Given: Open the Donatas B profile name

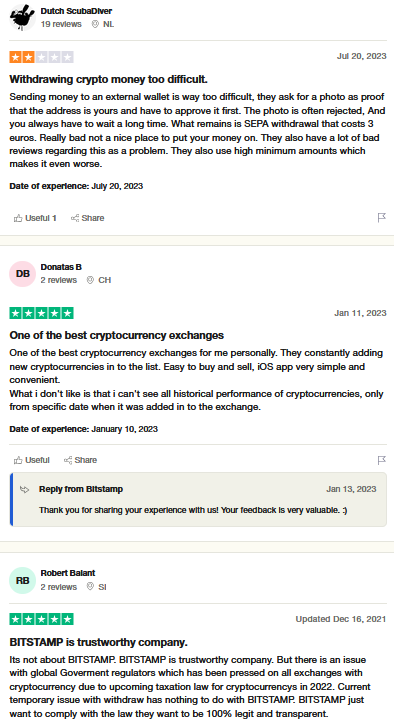Looking at the screenshot, I should (x=61, y=267).
